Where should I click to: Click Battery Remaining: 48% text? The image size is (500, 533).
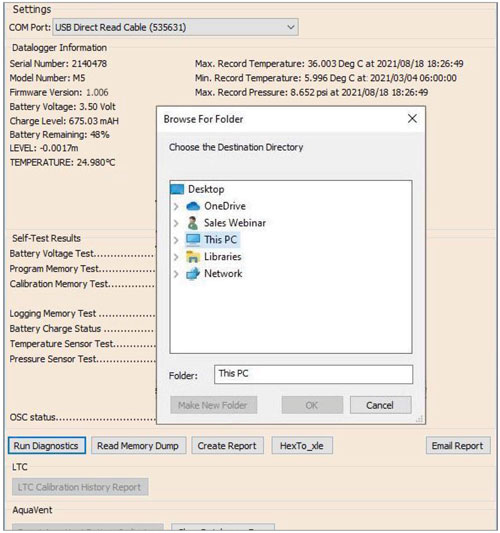point(59,135)
